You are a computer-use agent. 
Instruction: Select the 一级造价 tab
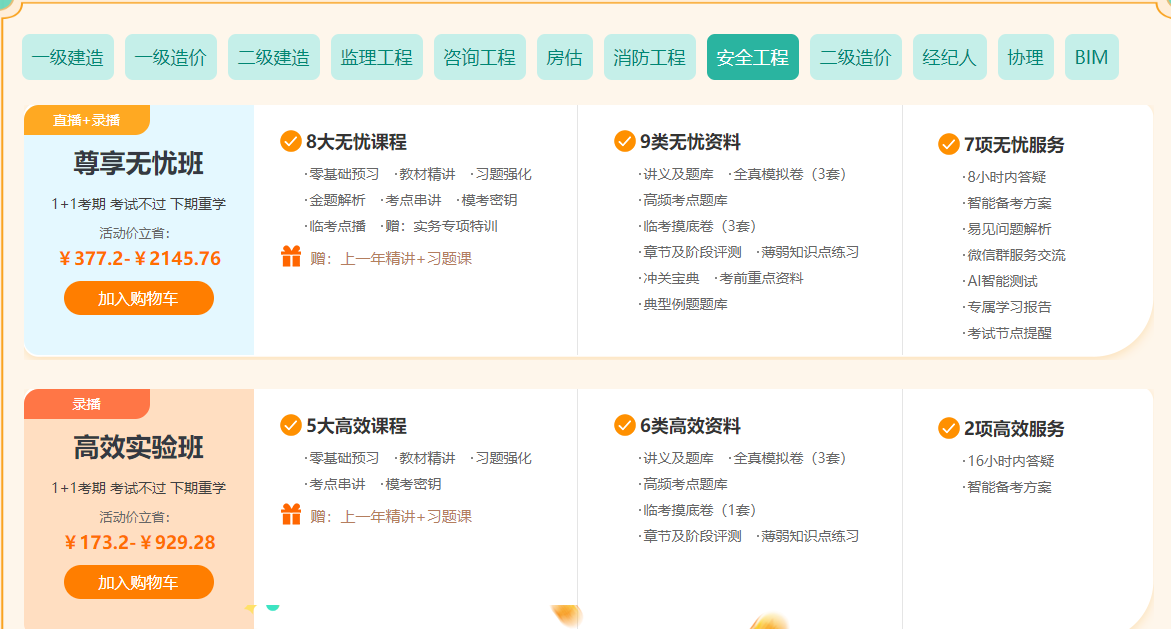[x=171, y=57]
